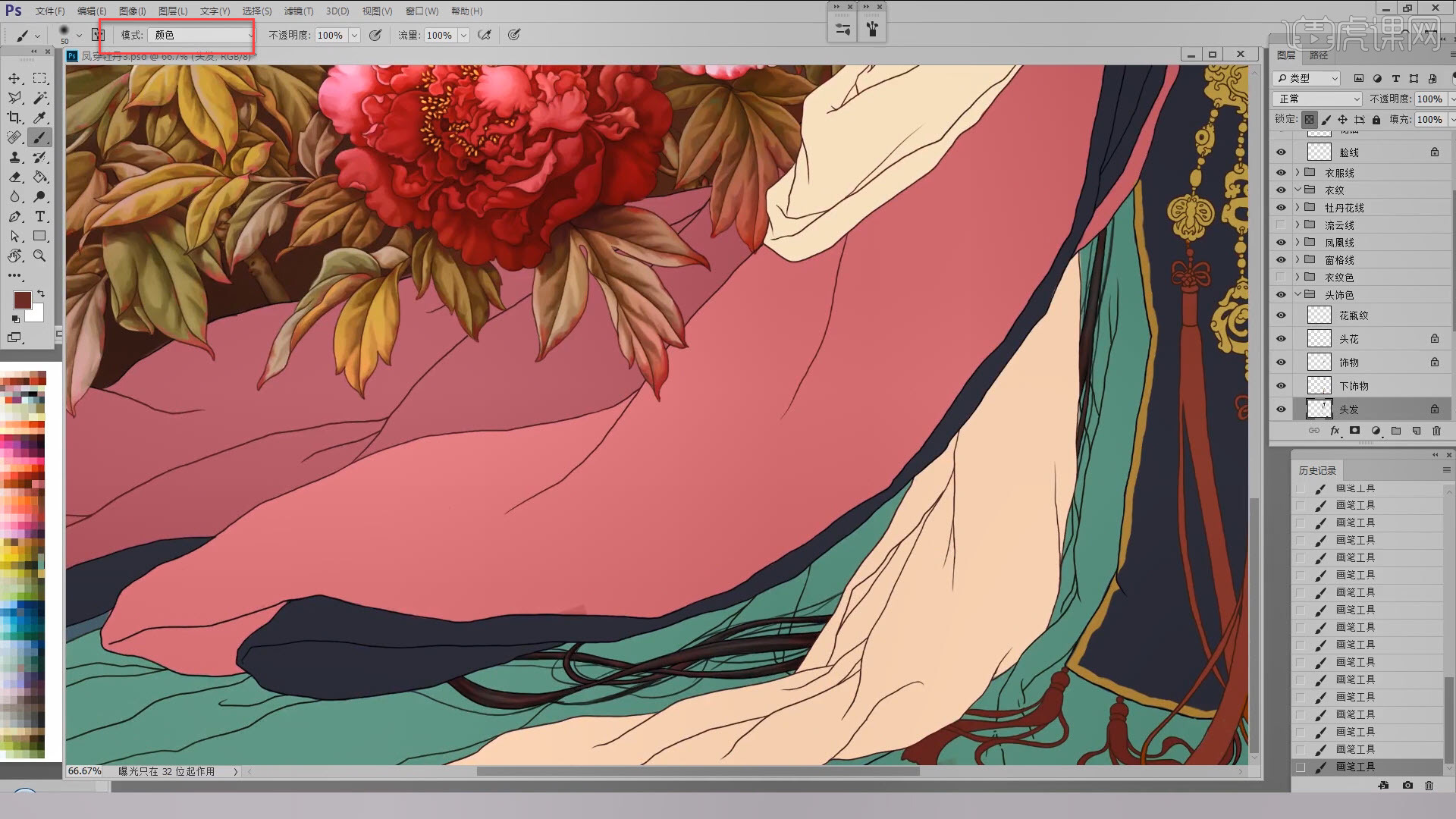The height and width of the screenshot is (819, 1456).
Task: Select the Pen tool
Action: [14, 216]
